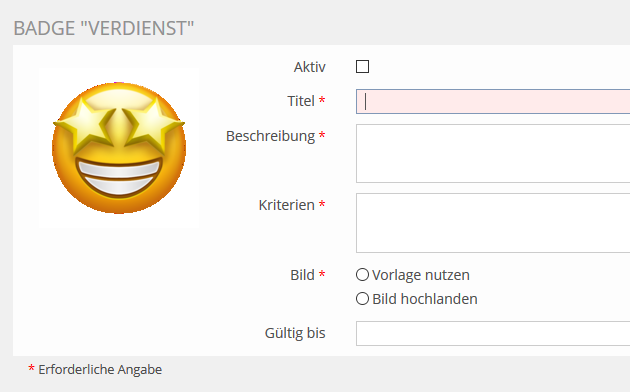Click the Aktiv label text
Viewport: 630px width, 392px height.
(x=309, y=67)
